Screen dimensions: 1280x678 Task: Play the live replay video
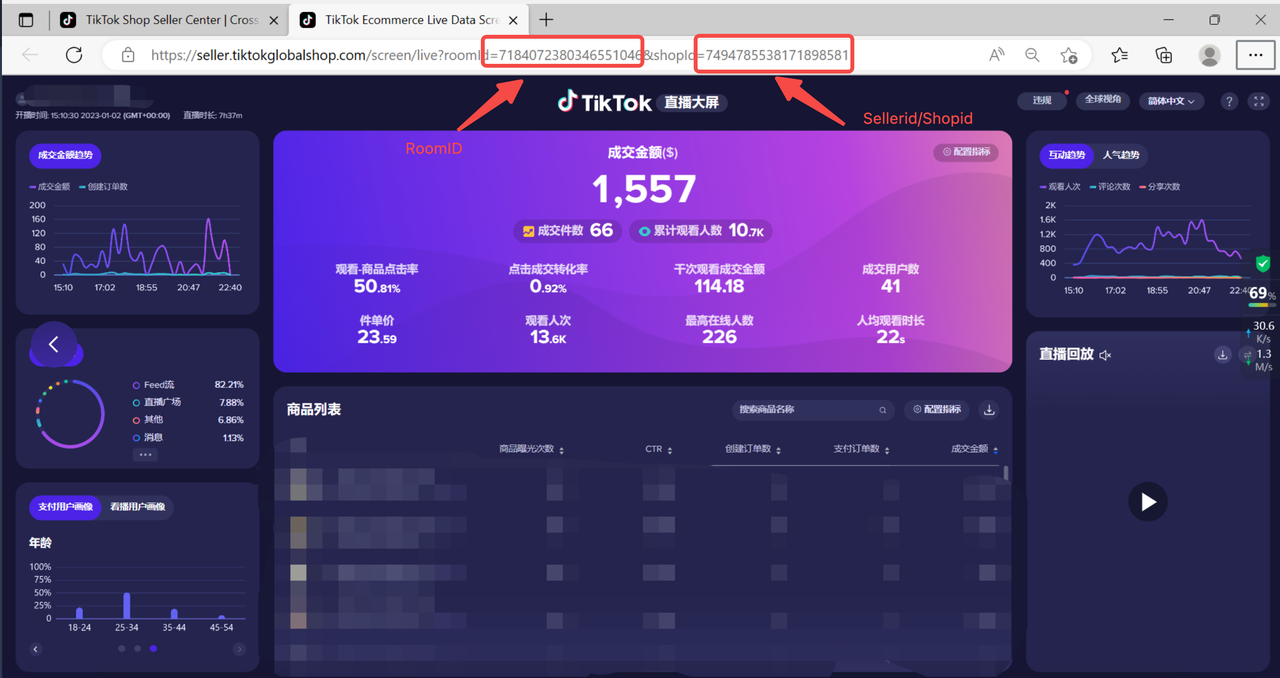click(1147, 501)
